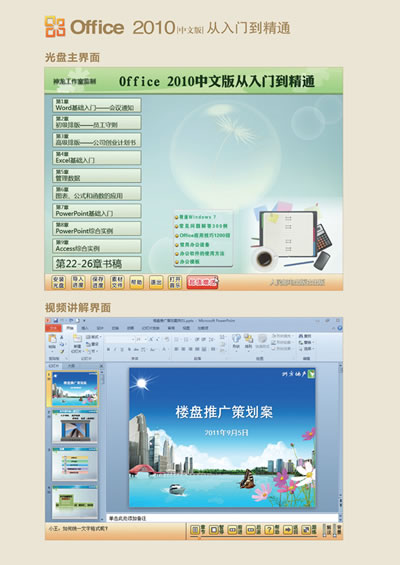Click the 保存进度 button
400x565 pixels.
97,282
